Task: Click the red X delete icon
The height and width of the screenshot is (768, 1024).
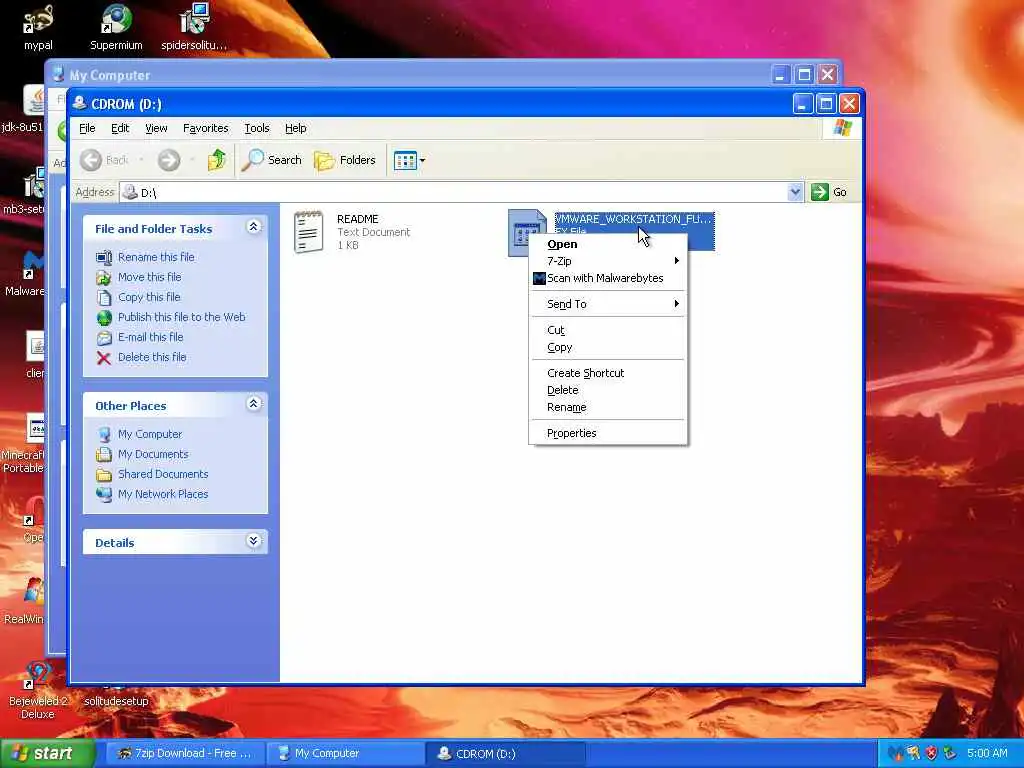Action: pos(104,358)
